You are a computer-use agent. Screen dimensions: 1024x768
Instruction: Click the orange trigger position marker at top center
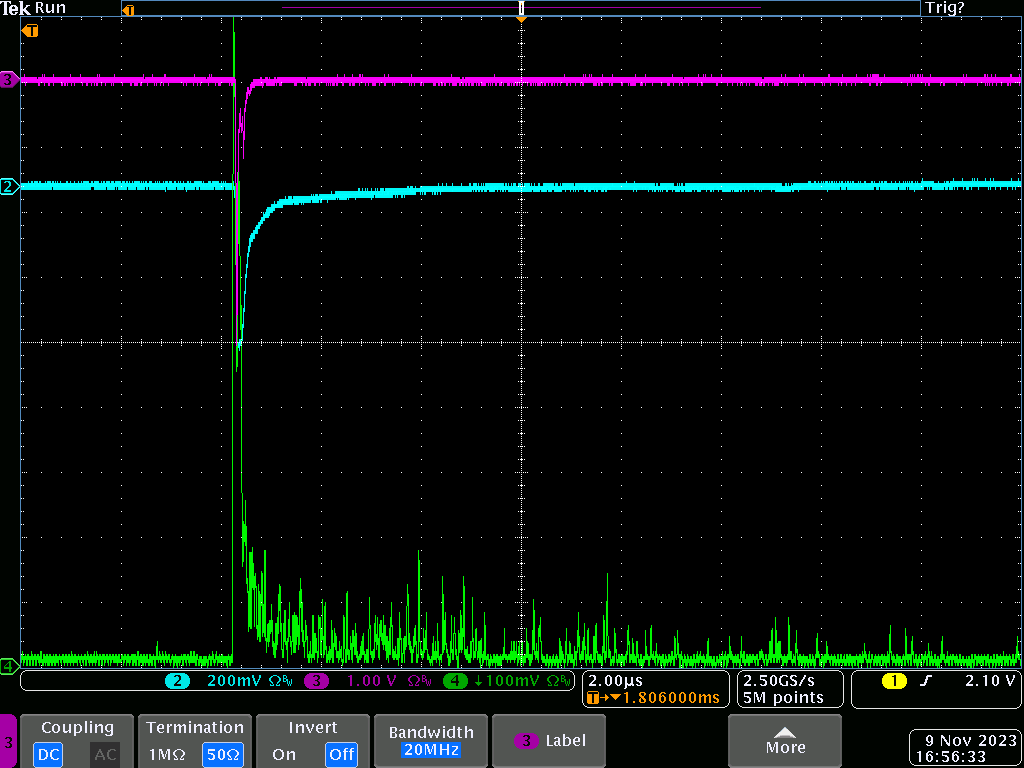tap(521, 20)
